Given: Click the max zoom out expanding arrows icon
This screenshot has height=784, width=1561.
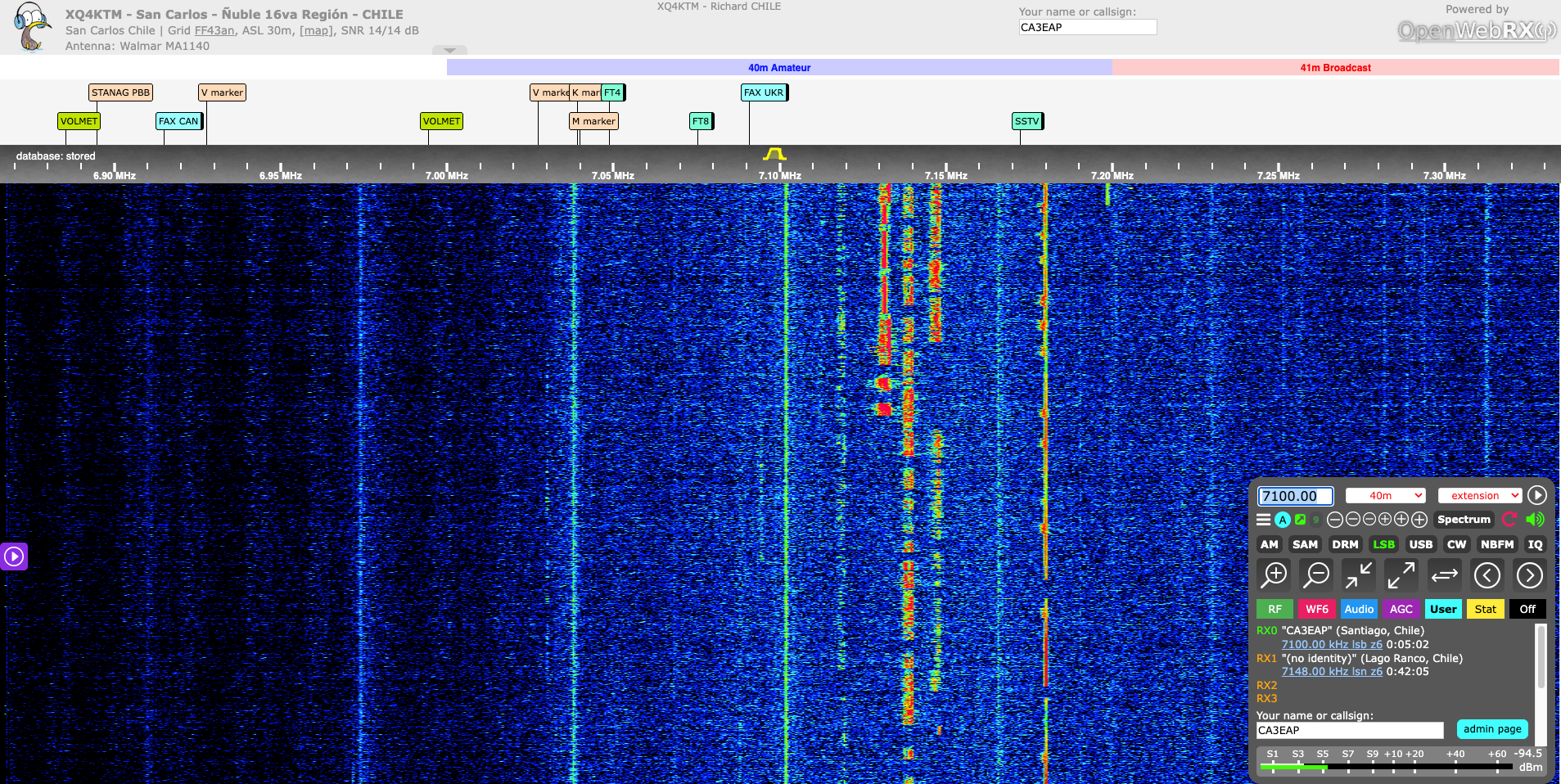Looking at the screenshot, I should [1401, 575].
